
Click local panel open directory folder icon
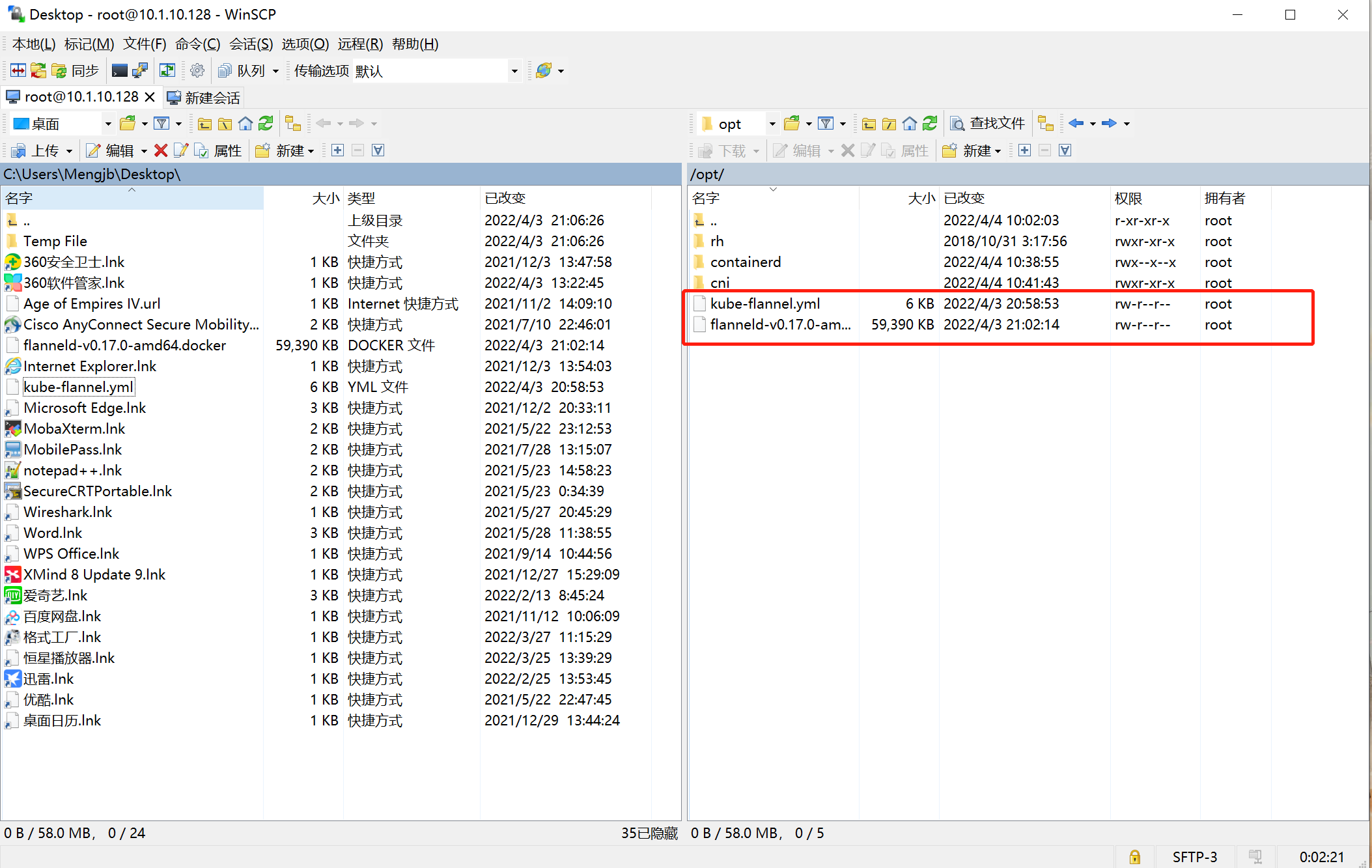(x=128, y=123)
